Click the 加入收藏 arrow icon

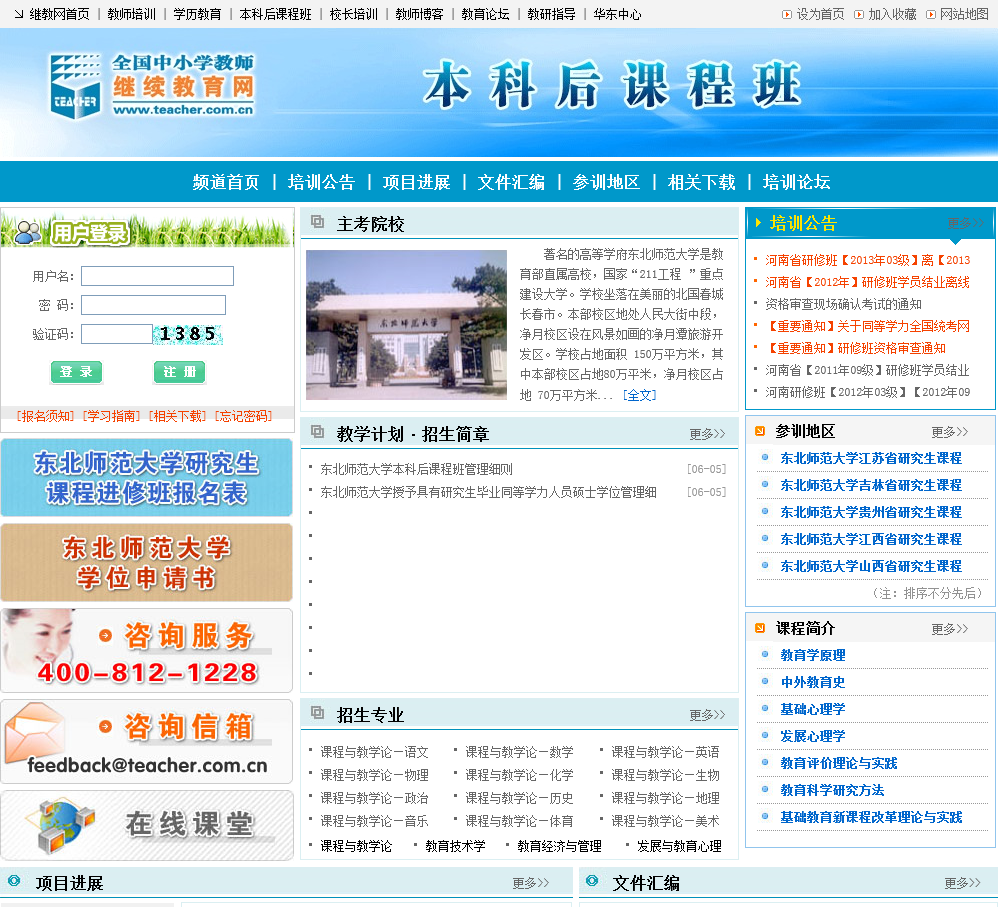(859, 14)
